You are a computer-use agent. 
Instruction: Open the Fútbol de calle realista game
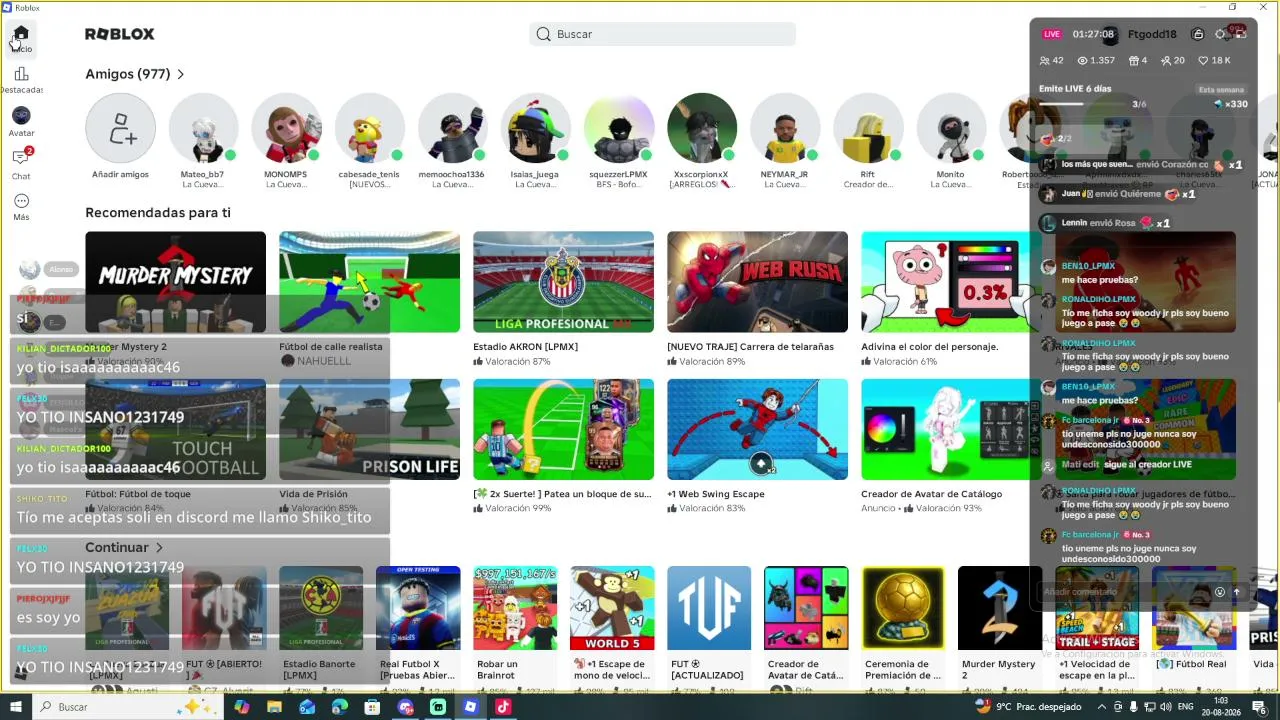tap(369, 282)
